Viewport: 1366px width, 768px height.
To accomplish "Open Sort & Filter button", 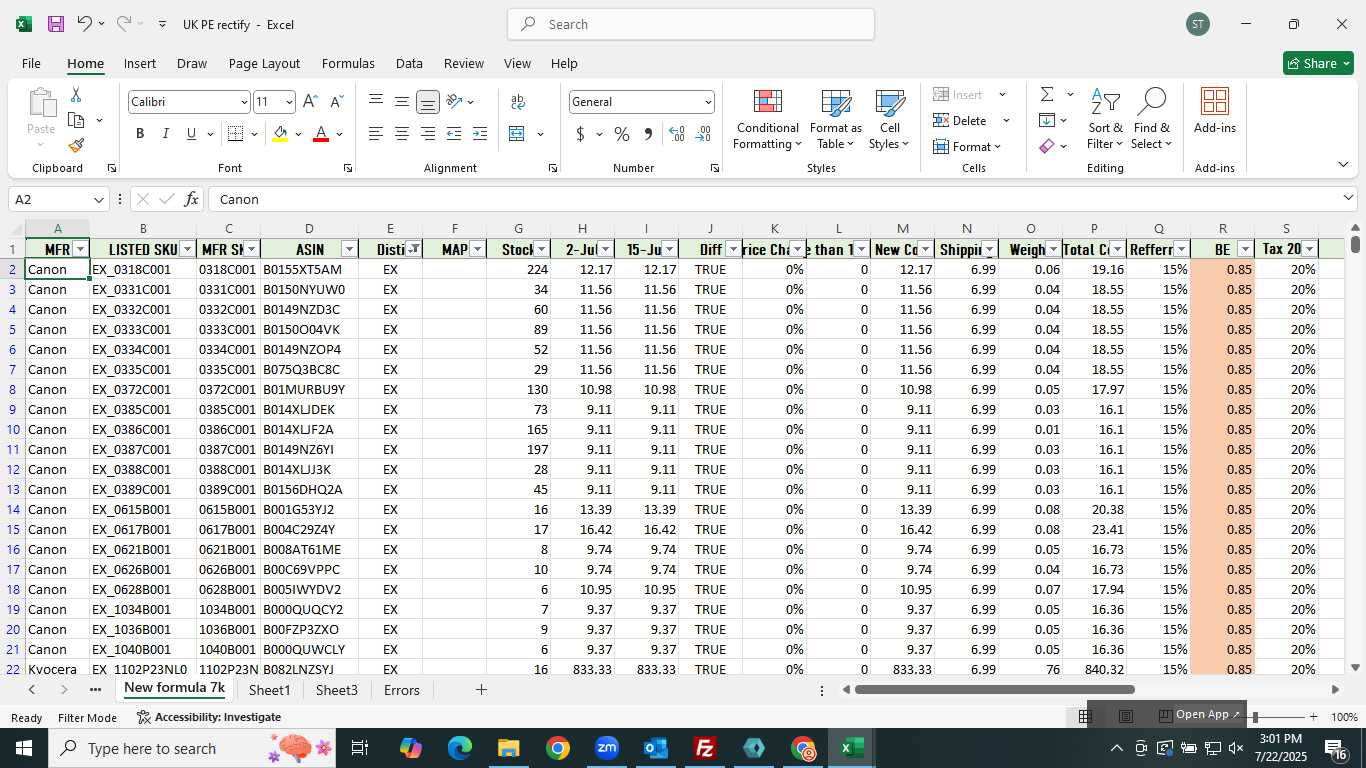I will tap(1105, 120).
